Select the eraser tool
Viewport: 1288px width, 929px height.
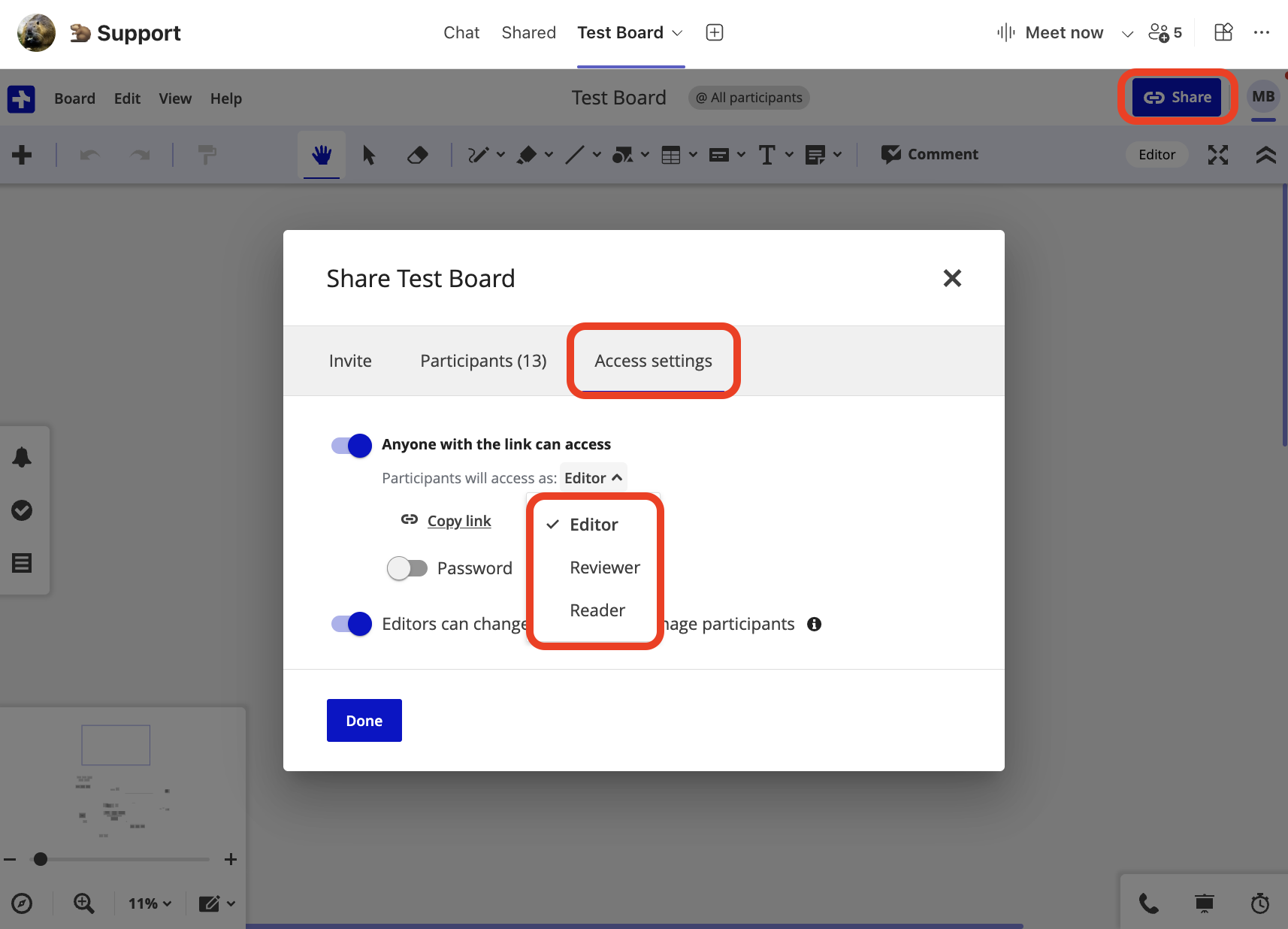point(417,155)
